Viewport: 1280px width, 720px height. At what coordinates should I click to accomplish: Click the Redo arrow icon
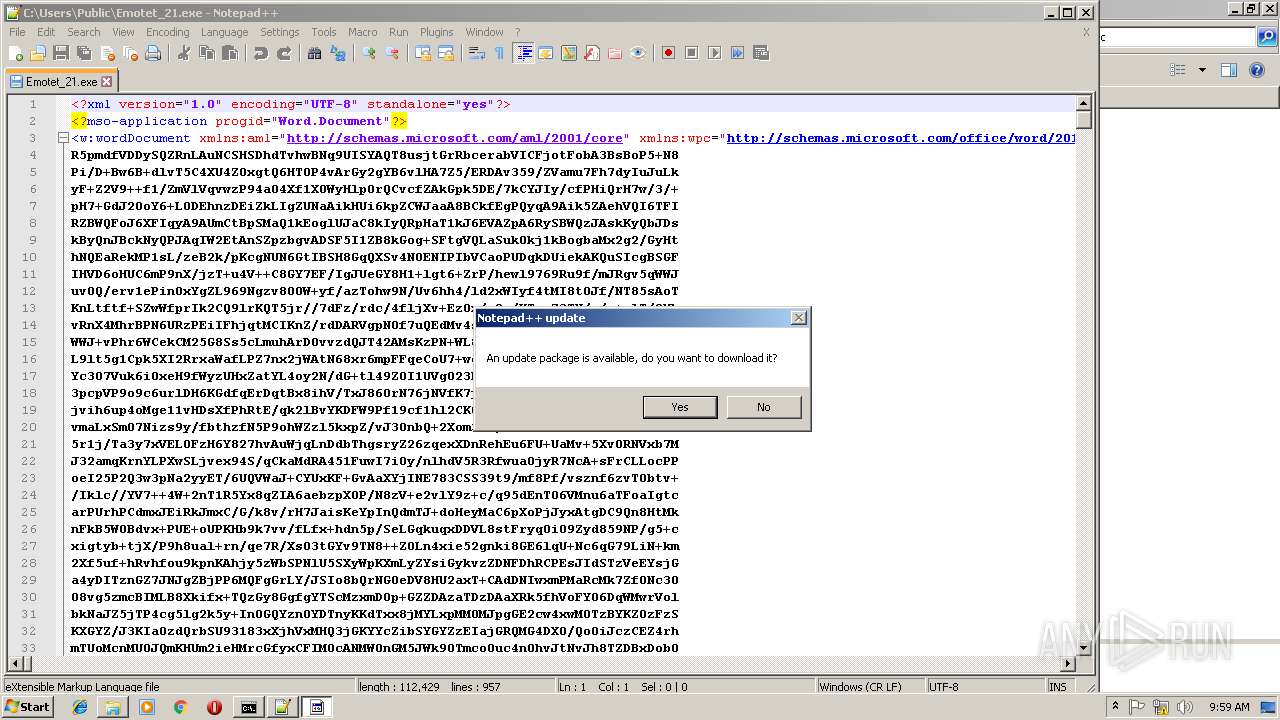(x=284, y=53)
